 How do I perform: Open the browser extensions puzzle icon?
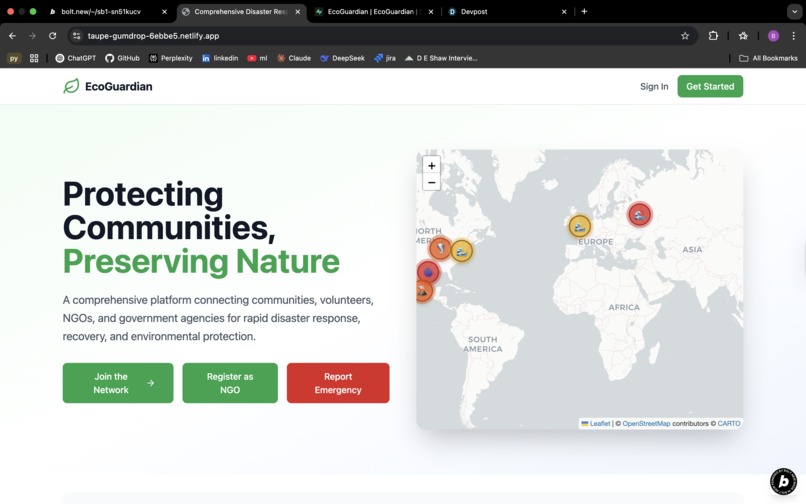pyautogui.click(x=713, y=35)
